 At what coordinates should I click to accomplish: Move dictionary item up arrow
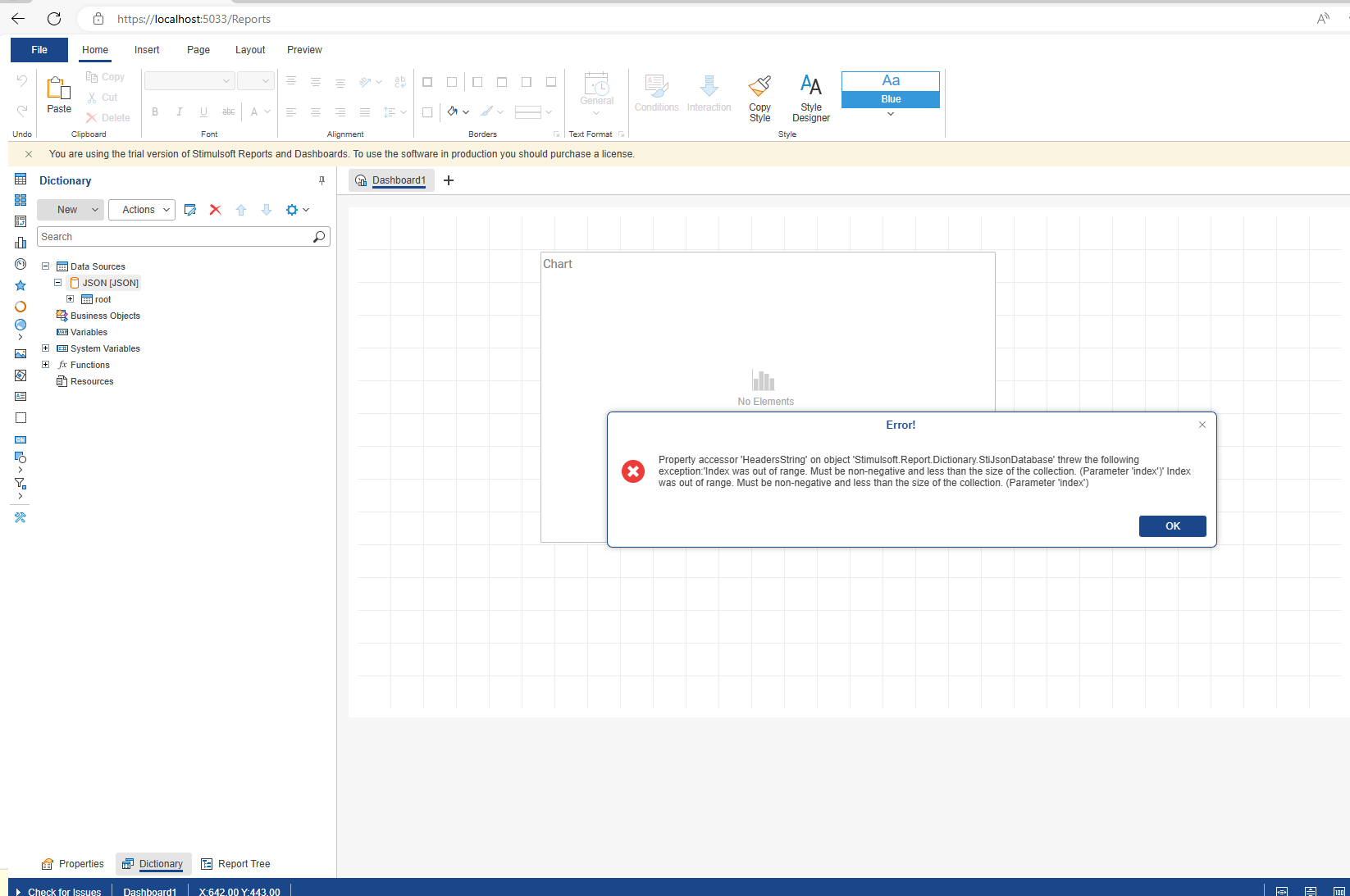241,210
